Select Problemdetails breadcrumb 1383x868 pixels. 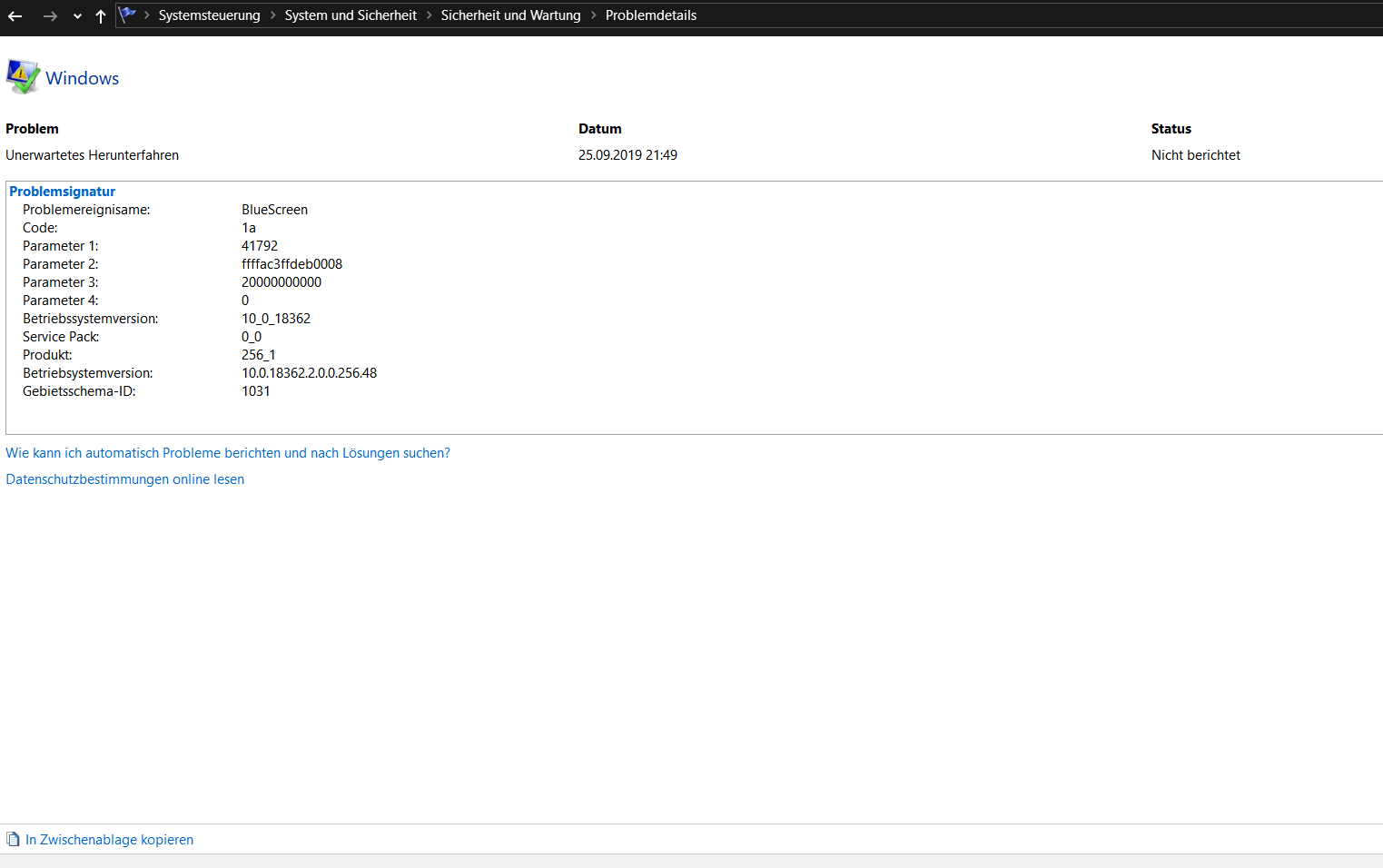[651, 15]
